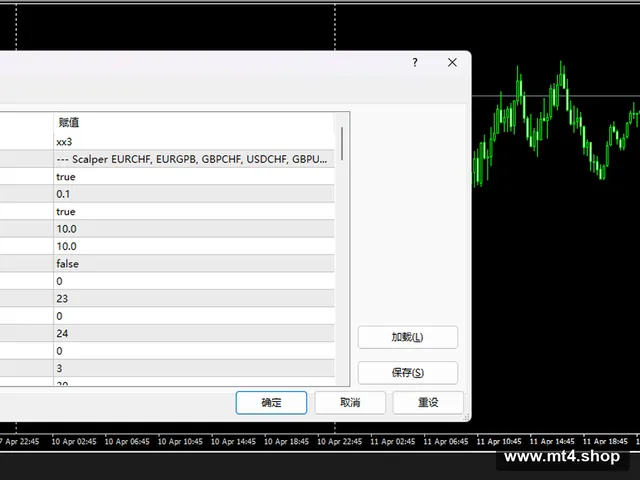This screenshot has height=480, width=640.
Task: Select the value cell showing 3
Action: click(194, 368)
